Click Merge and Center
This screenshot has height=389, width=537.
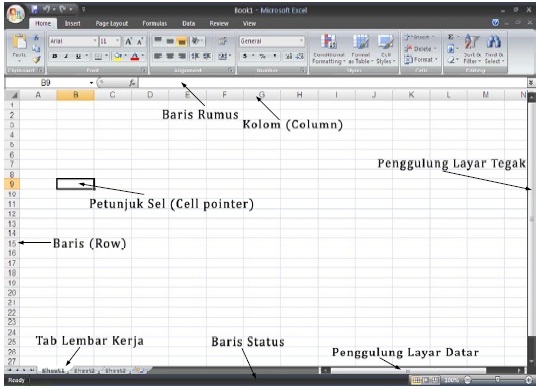tap(223, 56)
